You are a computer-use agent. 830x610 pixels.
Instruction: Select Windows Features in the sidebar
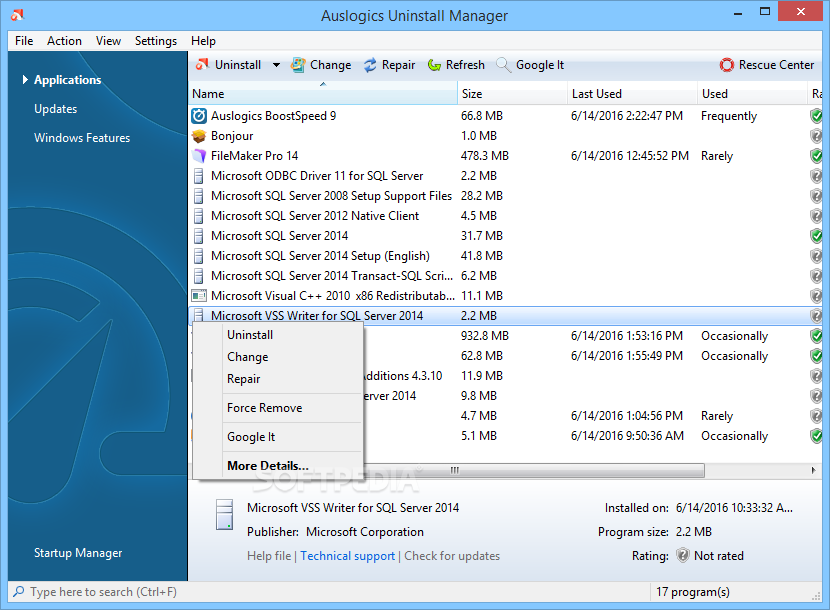point(82,138)
